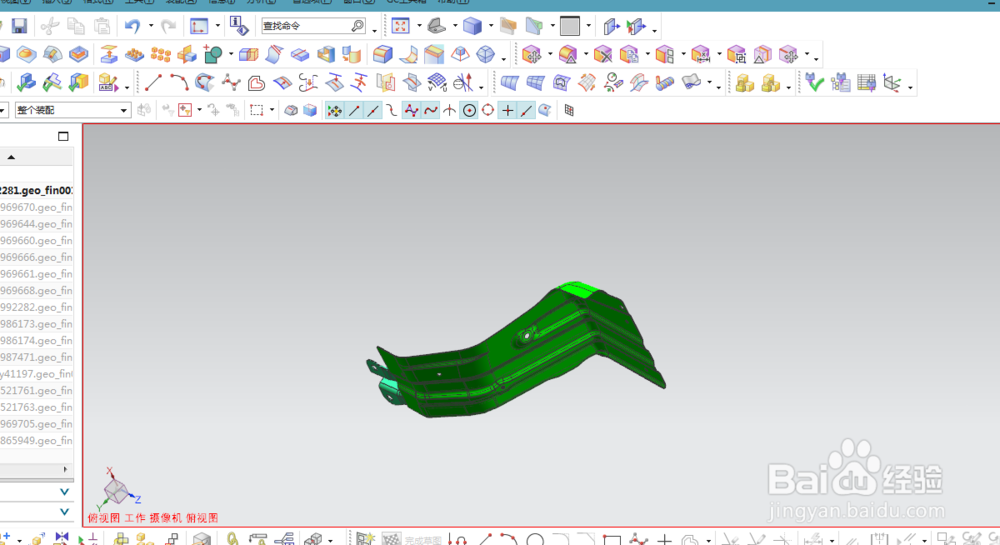Select 521761.geo_fin row in navigator
This screenshot has width=1000, height=545.
click(36, 390)
